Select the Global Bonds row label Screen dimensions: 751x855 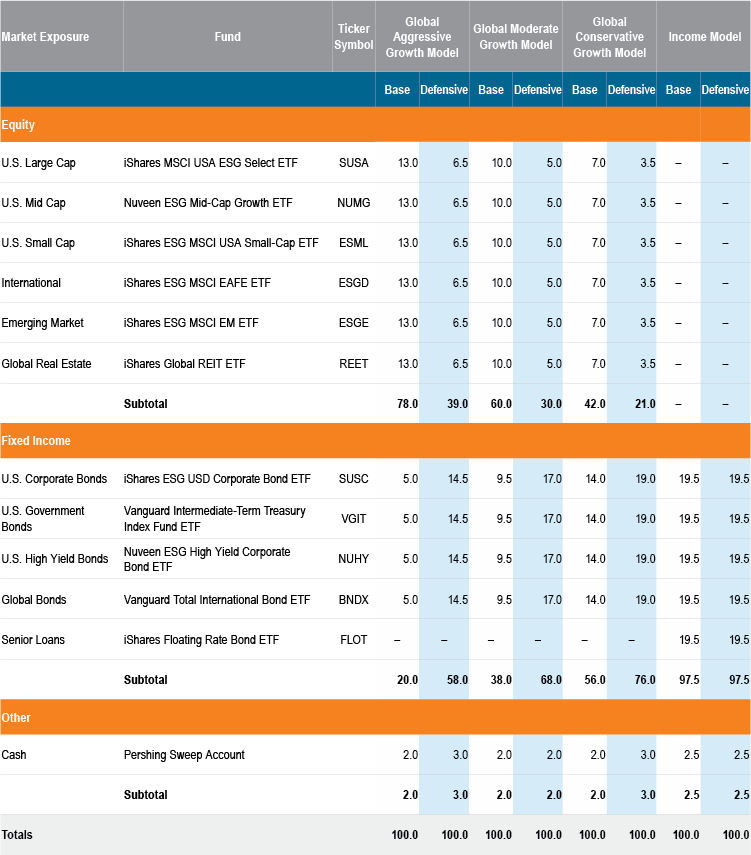34,600
